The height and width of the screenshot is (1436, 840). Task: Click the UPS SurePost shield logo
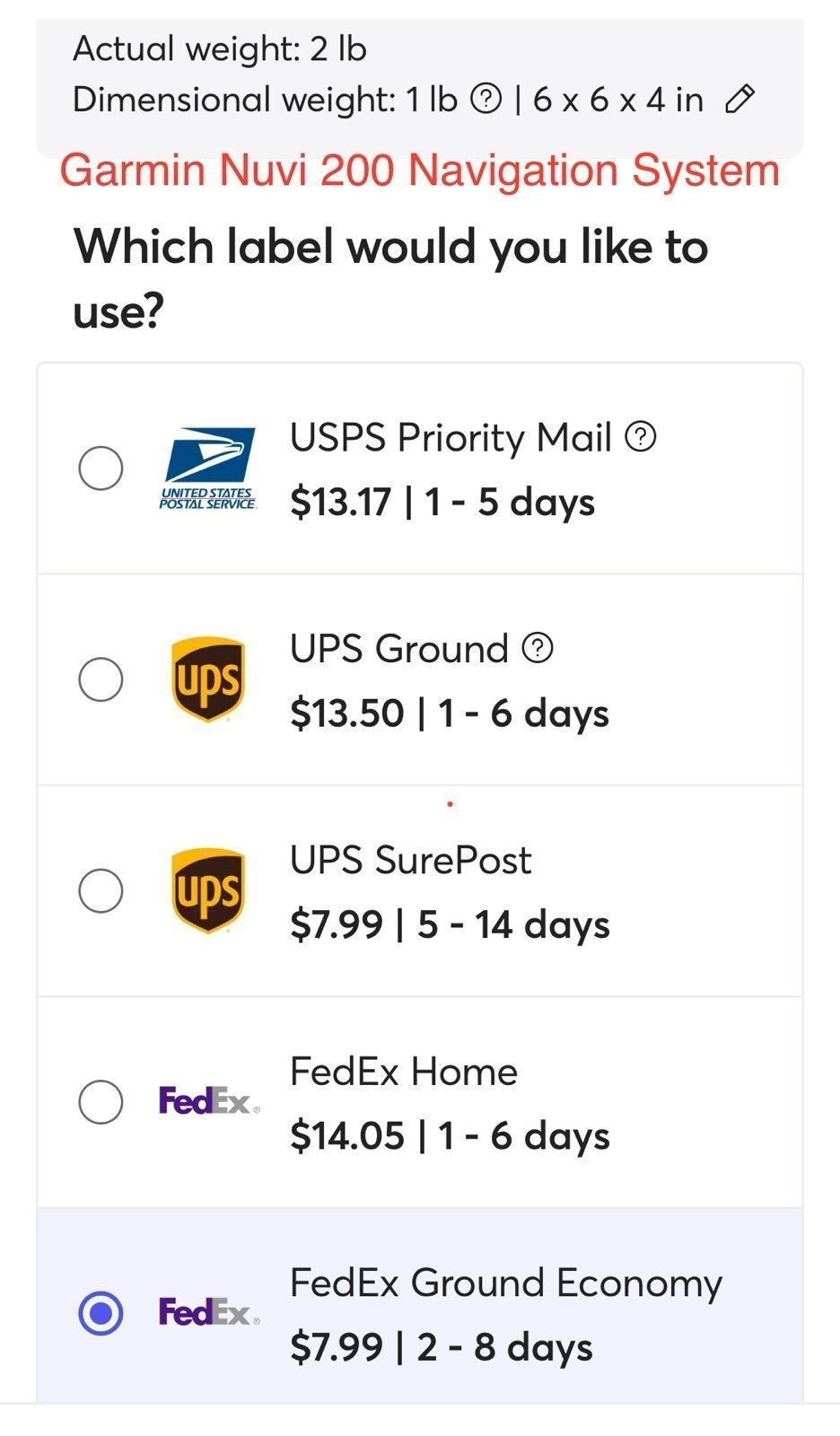208,890
